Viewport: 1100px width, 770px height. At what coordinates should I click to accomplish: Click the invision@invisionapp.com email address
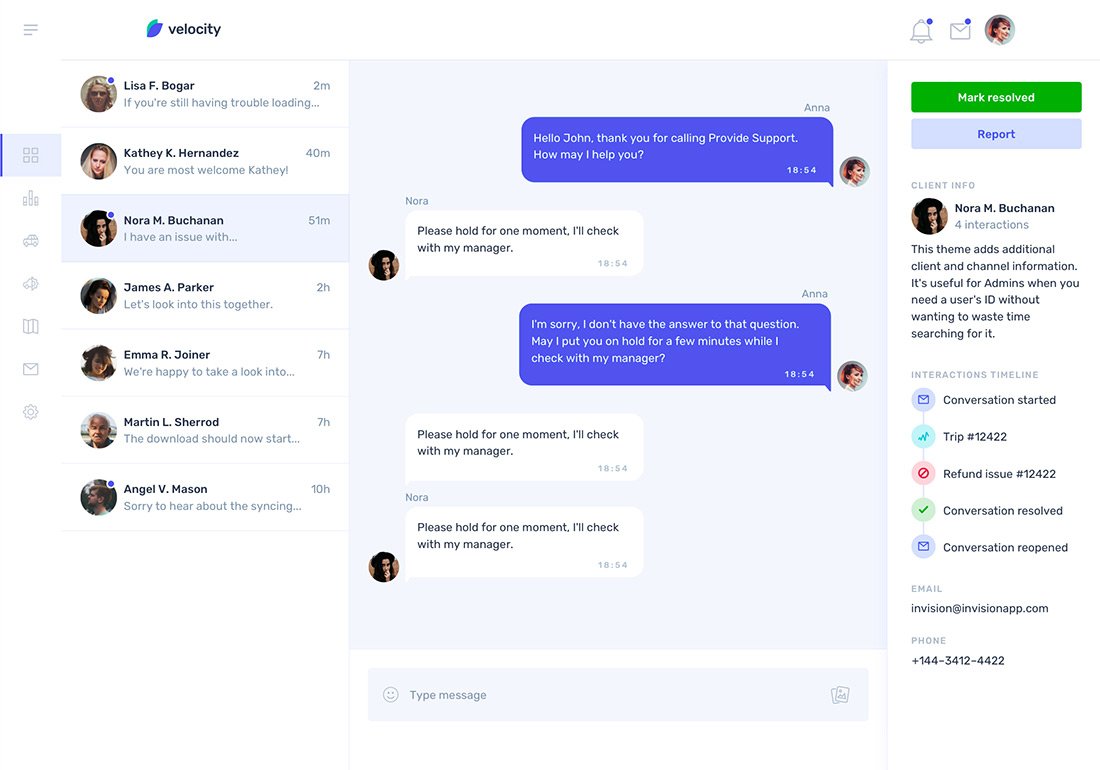click(x=979, y=608)
